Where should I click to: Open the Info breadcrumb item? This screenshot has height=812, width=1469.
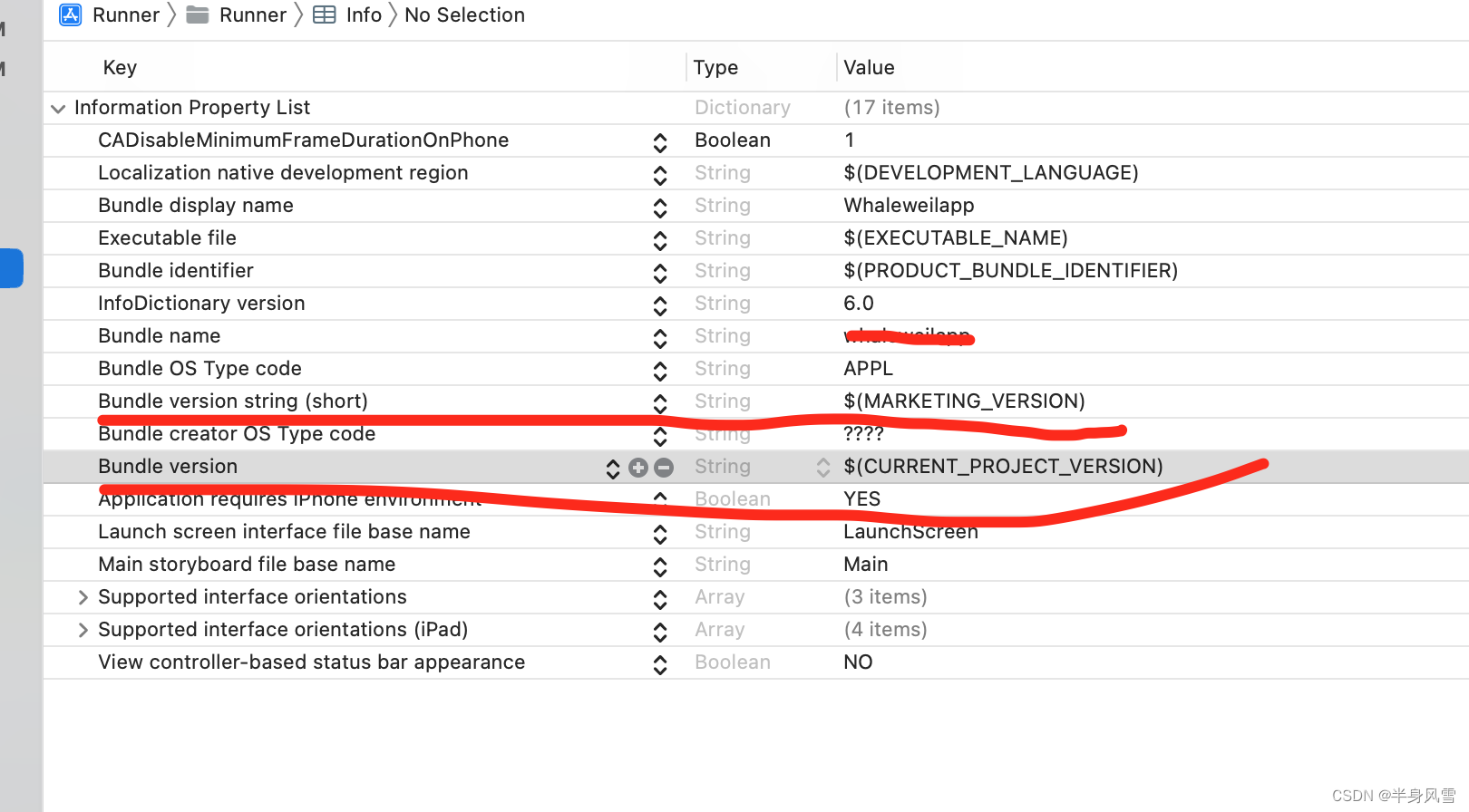pos(364,15)
